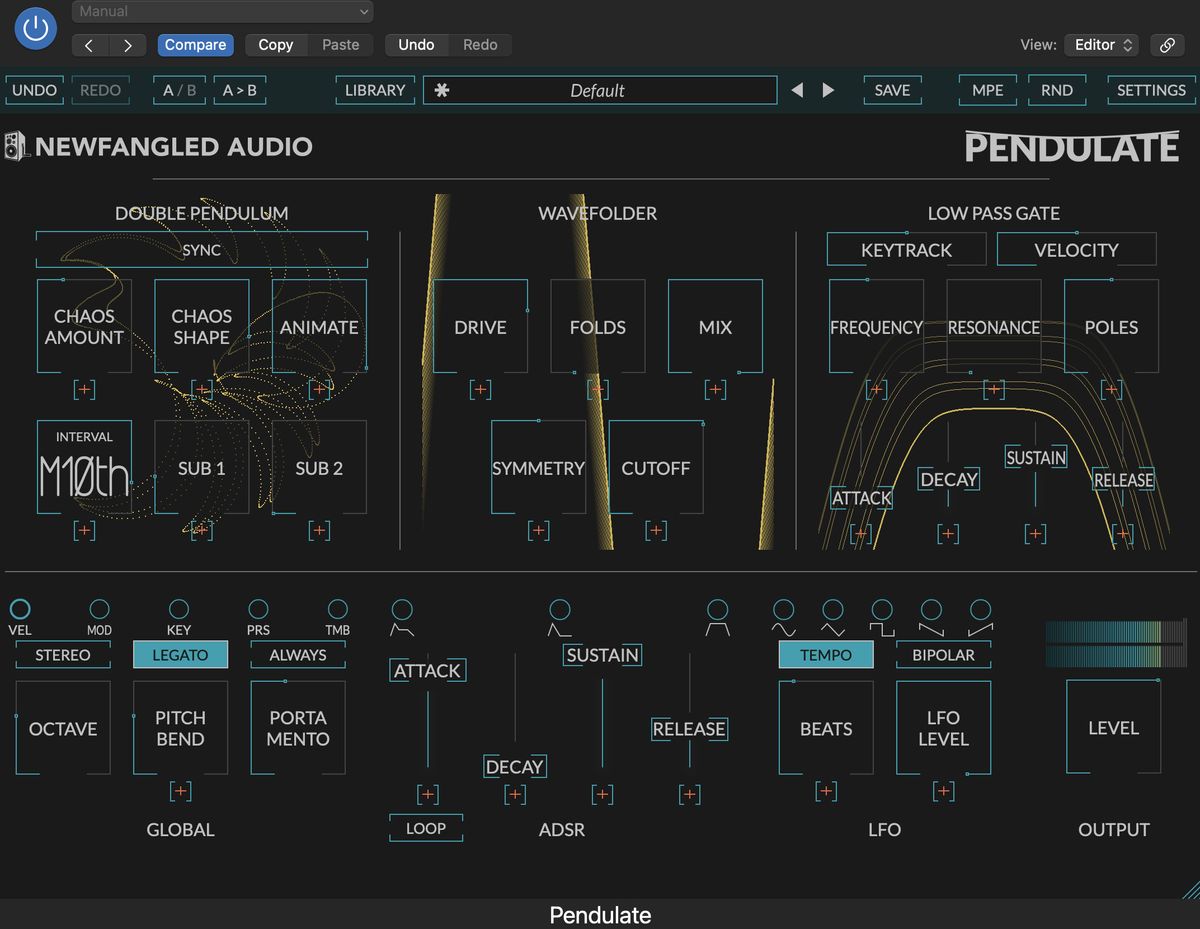
Task: Toggle the KEYTRACK switch
Action: [x=907, y=250]
